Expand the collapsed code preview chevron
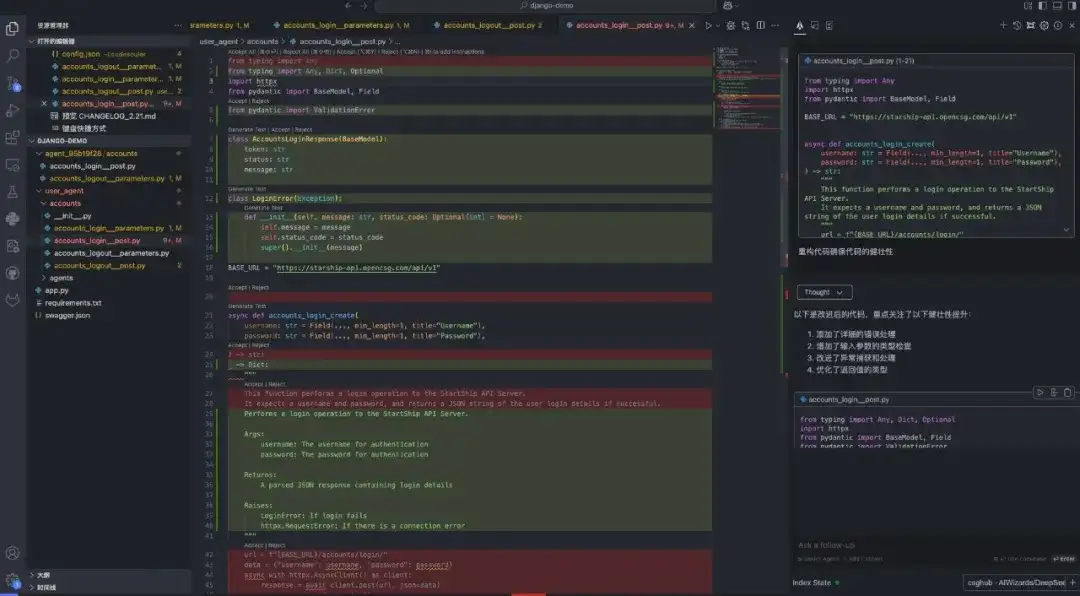The height and width of the screenshot is (596, 1080). [x=1067, y=230]
